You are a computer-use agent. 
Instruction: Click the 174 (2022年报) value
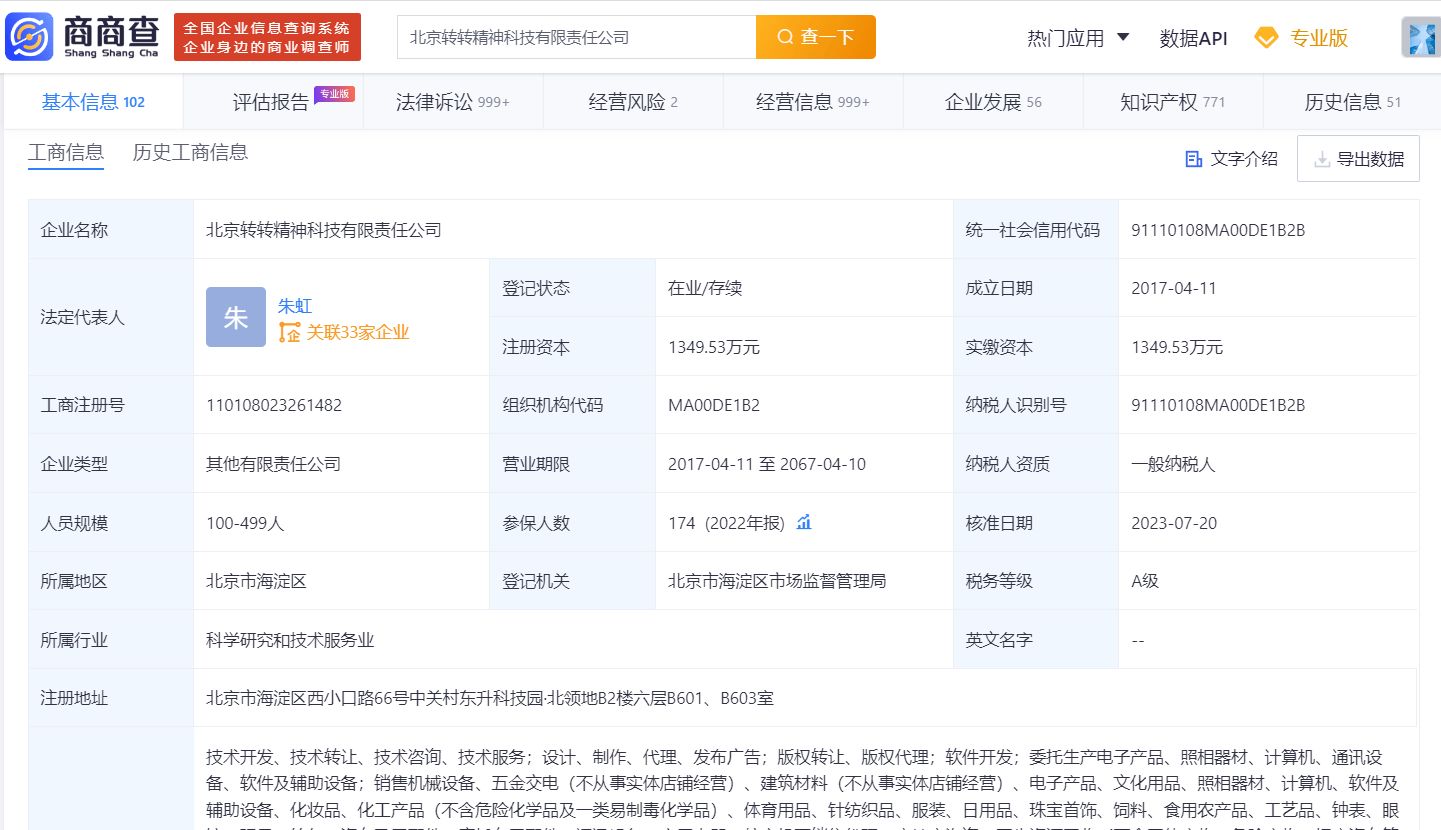727,522
